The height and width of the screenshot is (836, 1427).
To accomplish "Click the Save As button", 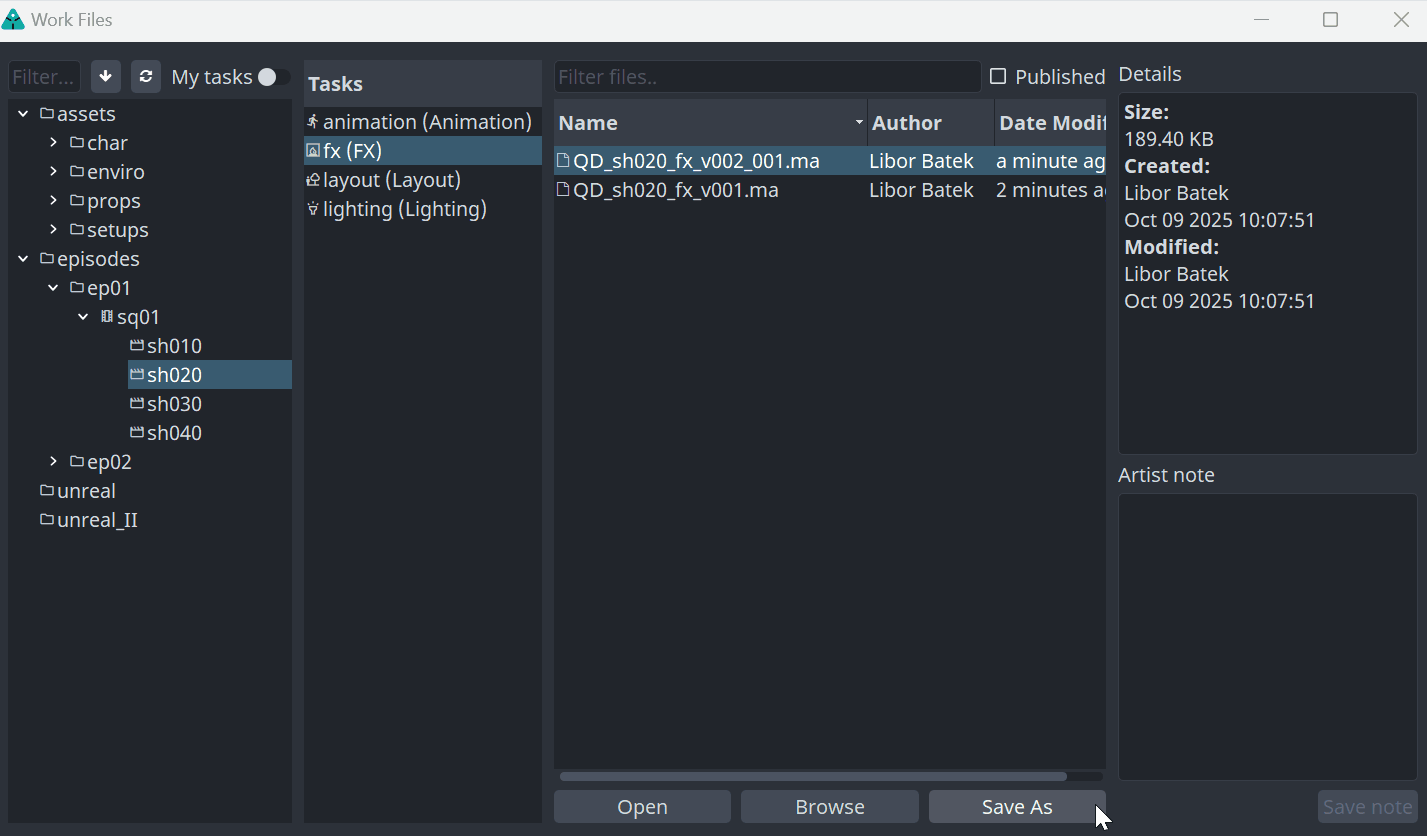I will coord(1016,807).
